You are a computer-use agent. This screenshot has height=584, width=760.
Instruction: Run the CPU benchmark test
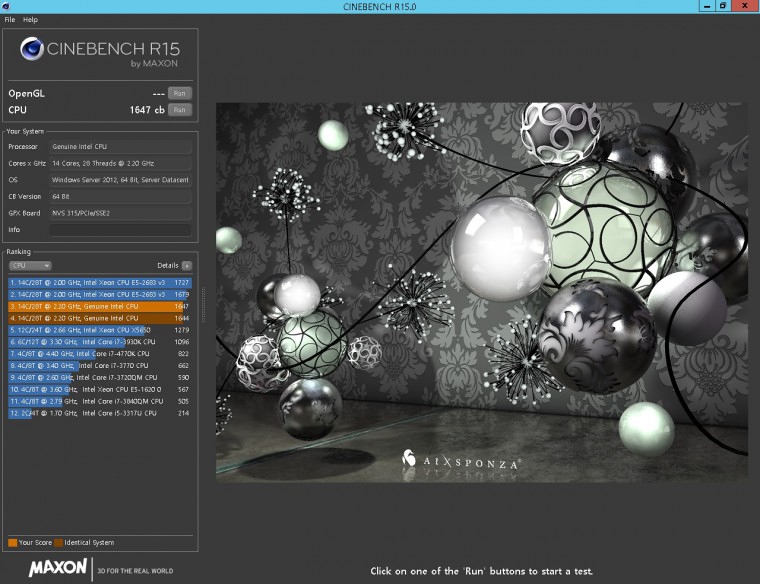tap(180, 110)
